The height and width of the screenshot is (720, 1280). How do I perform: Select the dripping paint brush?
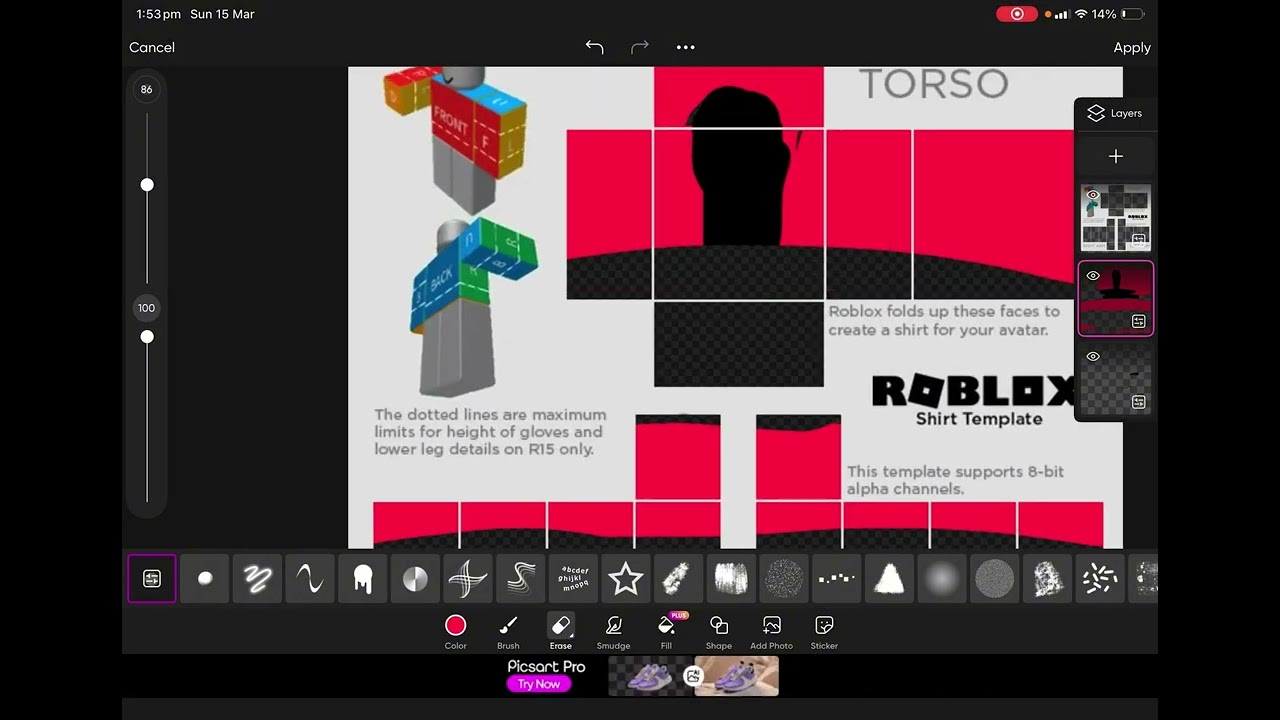click(x=363, y=578)
